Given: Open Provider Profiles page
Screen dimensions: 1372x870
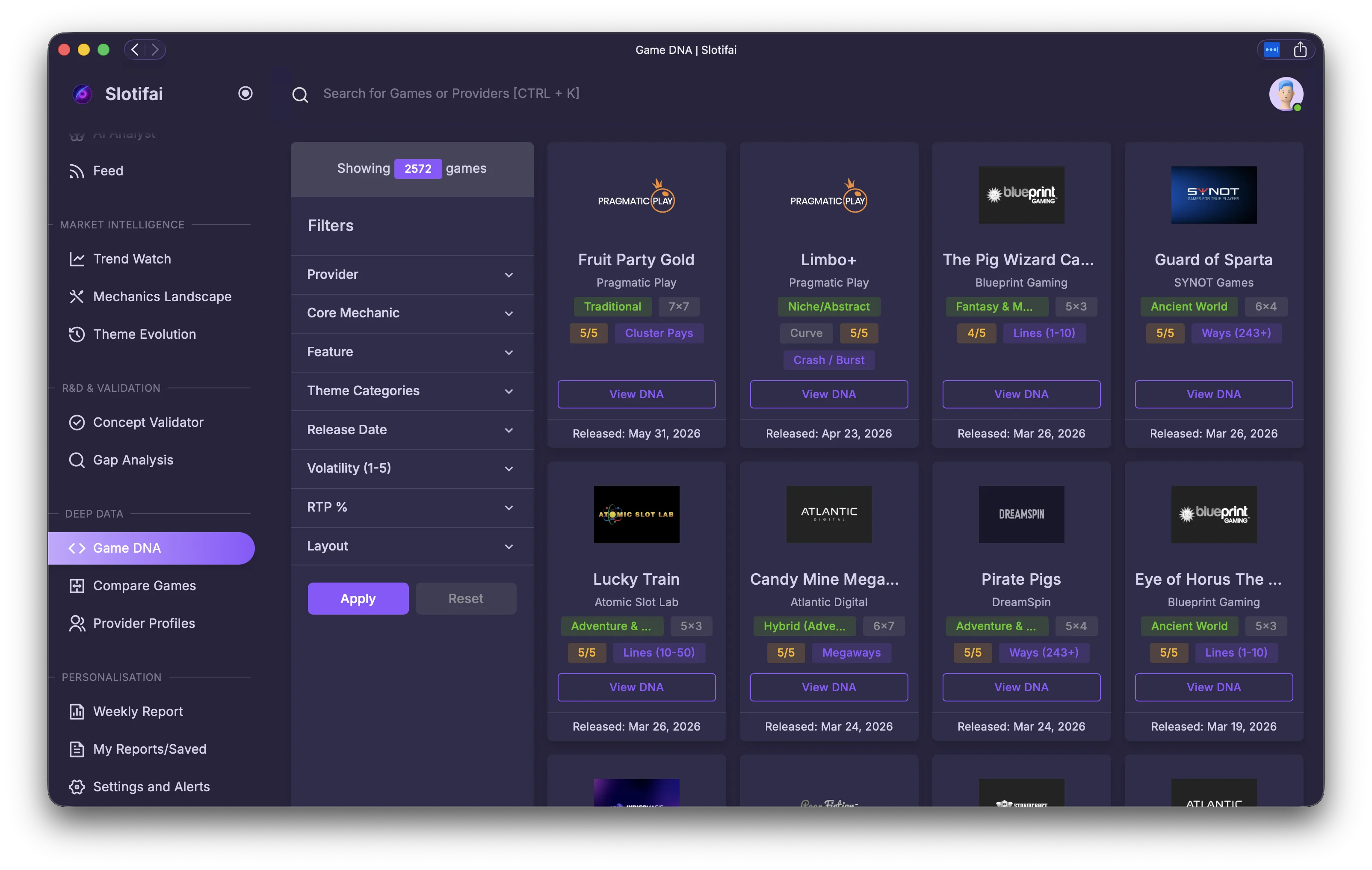Looking at the screenshot, I should pyautogui.click(x=151, y=623).
